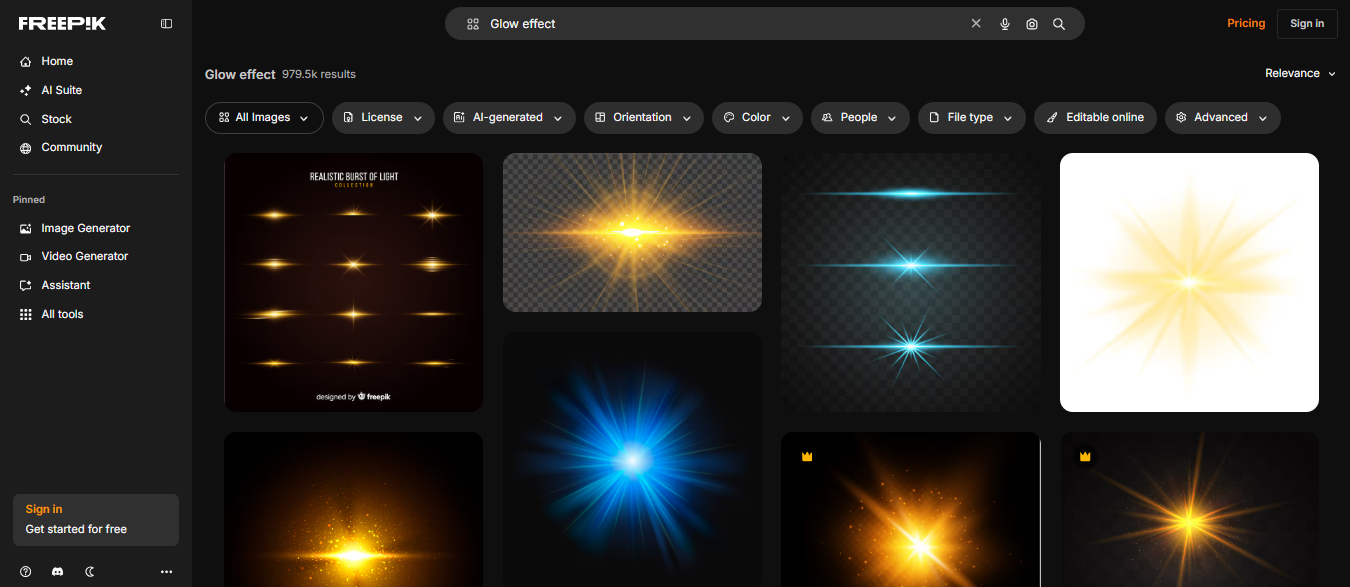Toggle the Editable online filter
Image resolution: width=1350 pixels, height=587 pixels.
click(x=1095, y=118)
